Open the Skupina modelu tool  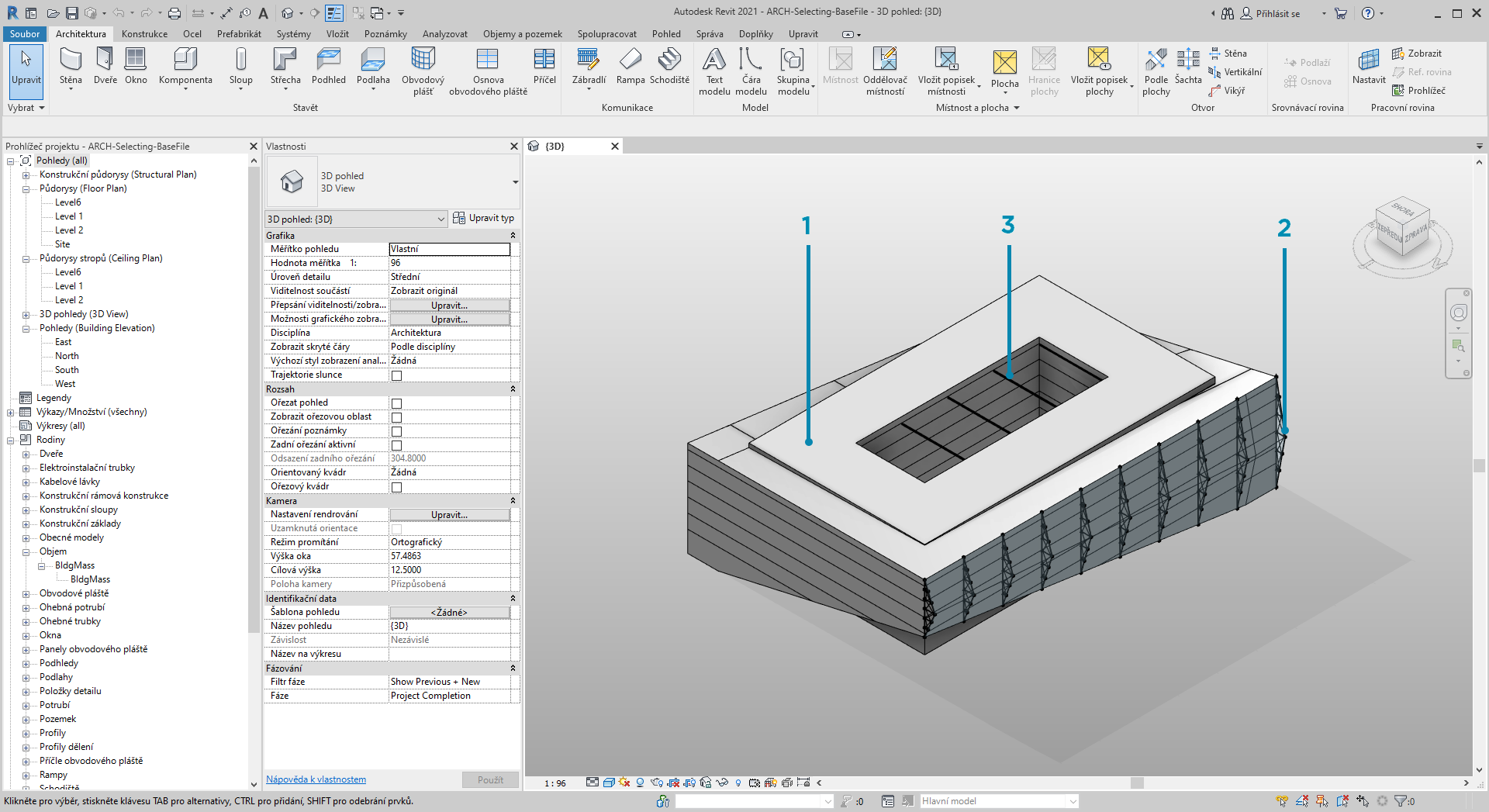(793, 71)
